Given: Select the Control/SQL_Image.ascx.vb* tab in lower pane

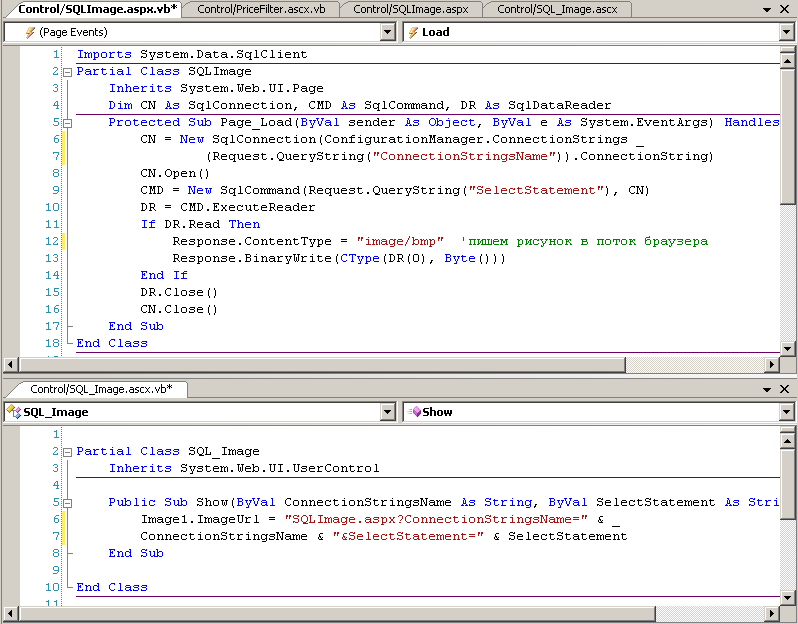Looking at the screenshot, I should click(101, 389).
